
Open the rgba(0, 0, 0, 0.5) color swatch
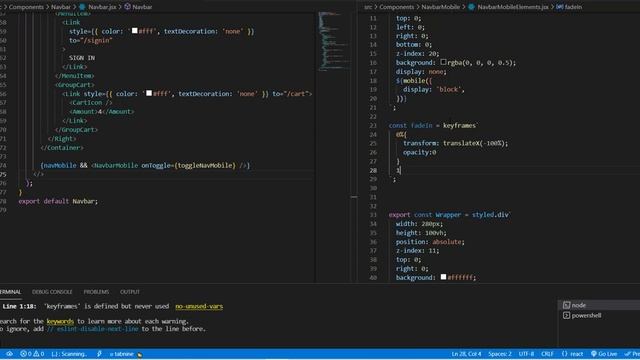click(443, 62)
